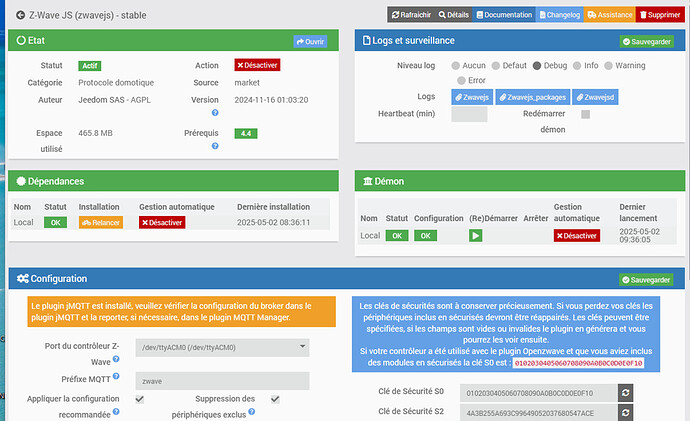Show help icon for Préfixe MQTT
The image size is (690, 421).
pyautogui.click(x=116, y=376)
